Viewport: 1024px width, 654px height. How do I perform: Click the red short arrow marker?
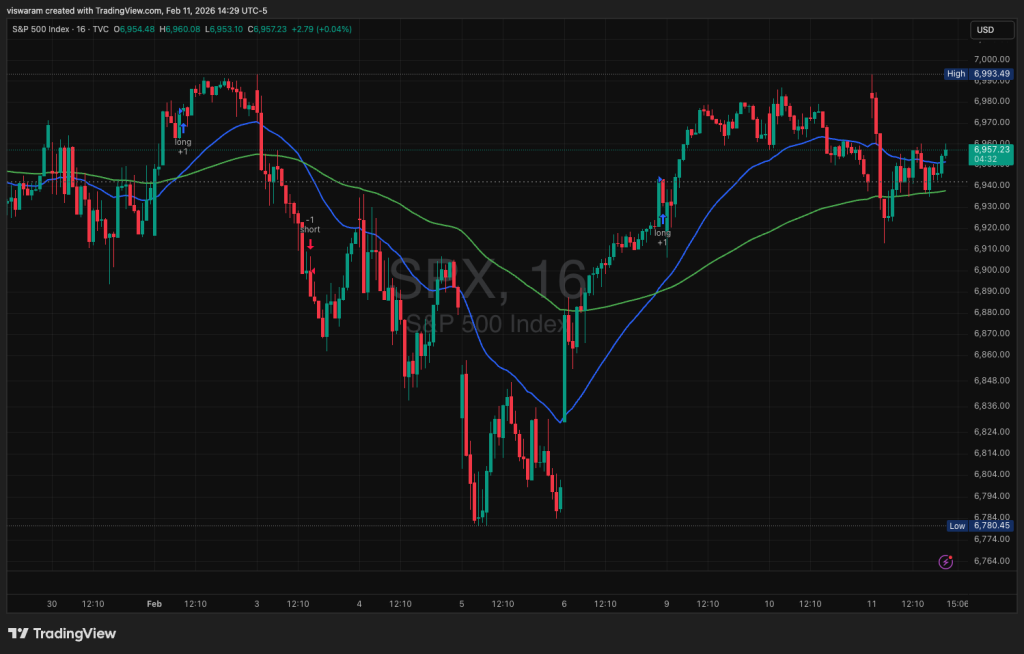tap(311, 244)
